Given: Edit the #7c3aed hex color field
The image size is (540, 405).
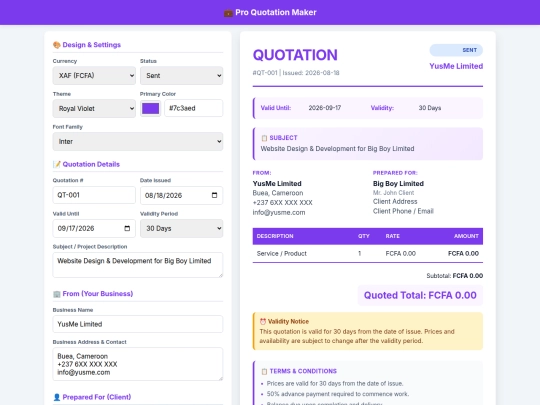Looking at the screenshot, I should click(x=194, y=108).
